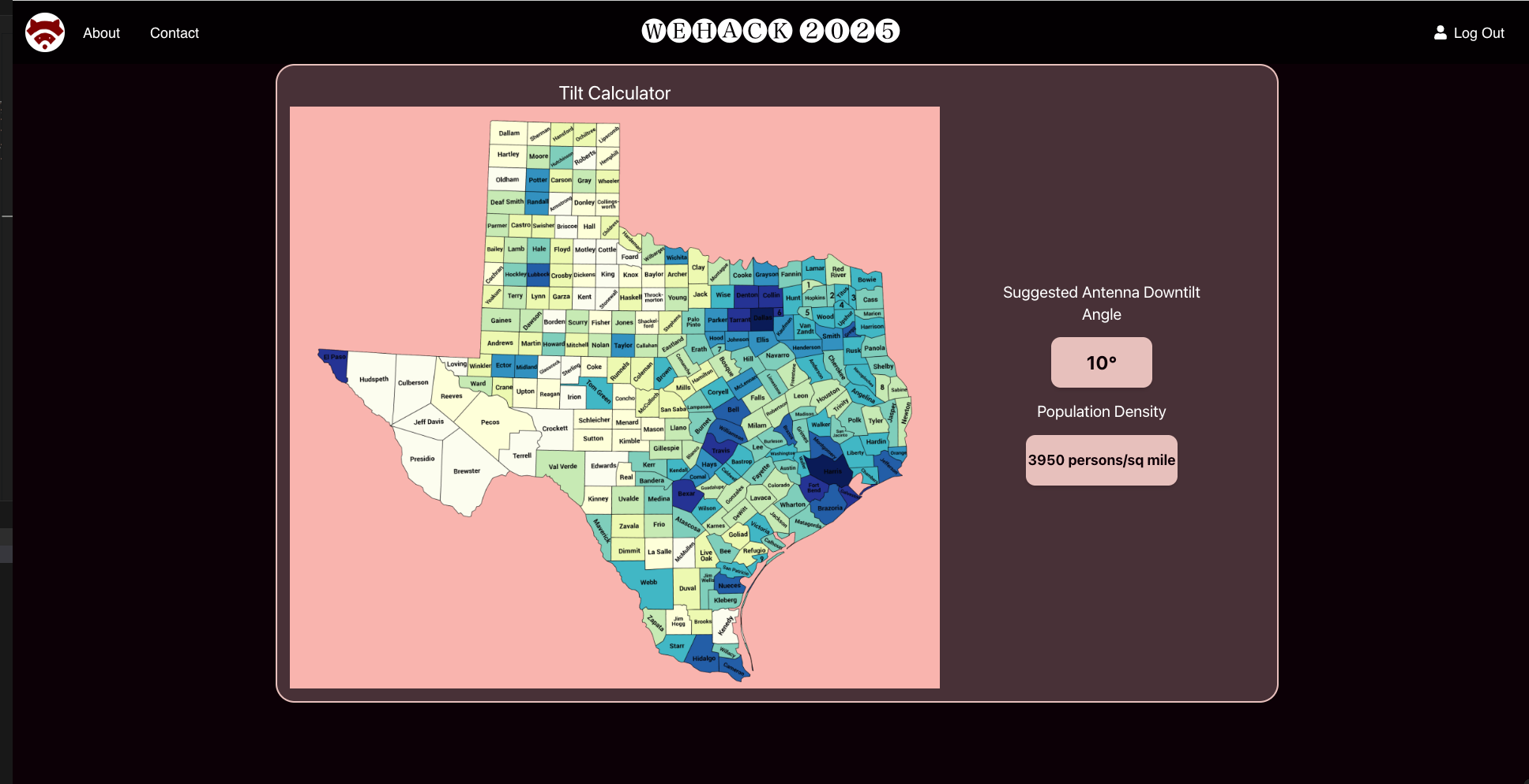Screen dimensions: 1529x784
Task: Click the Population Density label
Action: 1101,411
